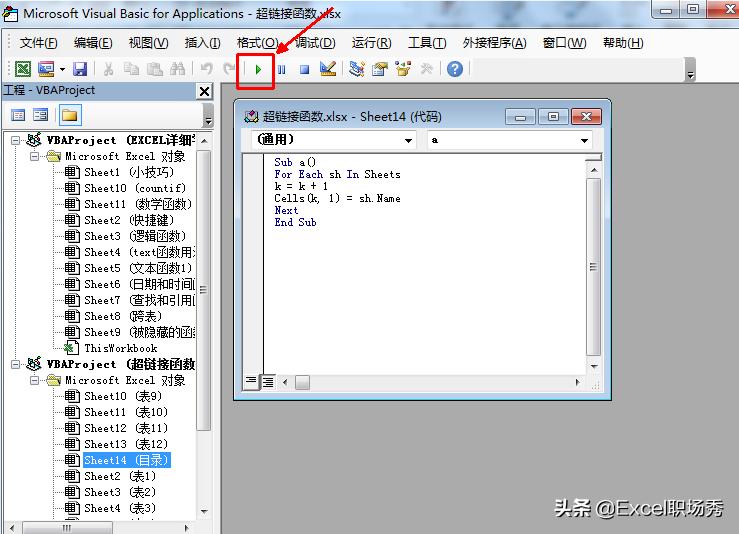This screenshot has width=739, height=534.
Task: Click the code window vertical scrollbar thumb
Action: (594, 267)
